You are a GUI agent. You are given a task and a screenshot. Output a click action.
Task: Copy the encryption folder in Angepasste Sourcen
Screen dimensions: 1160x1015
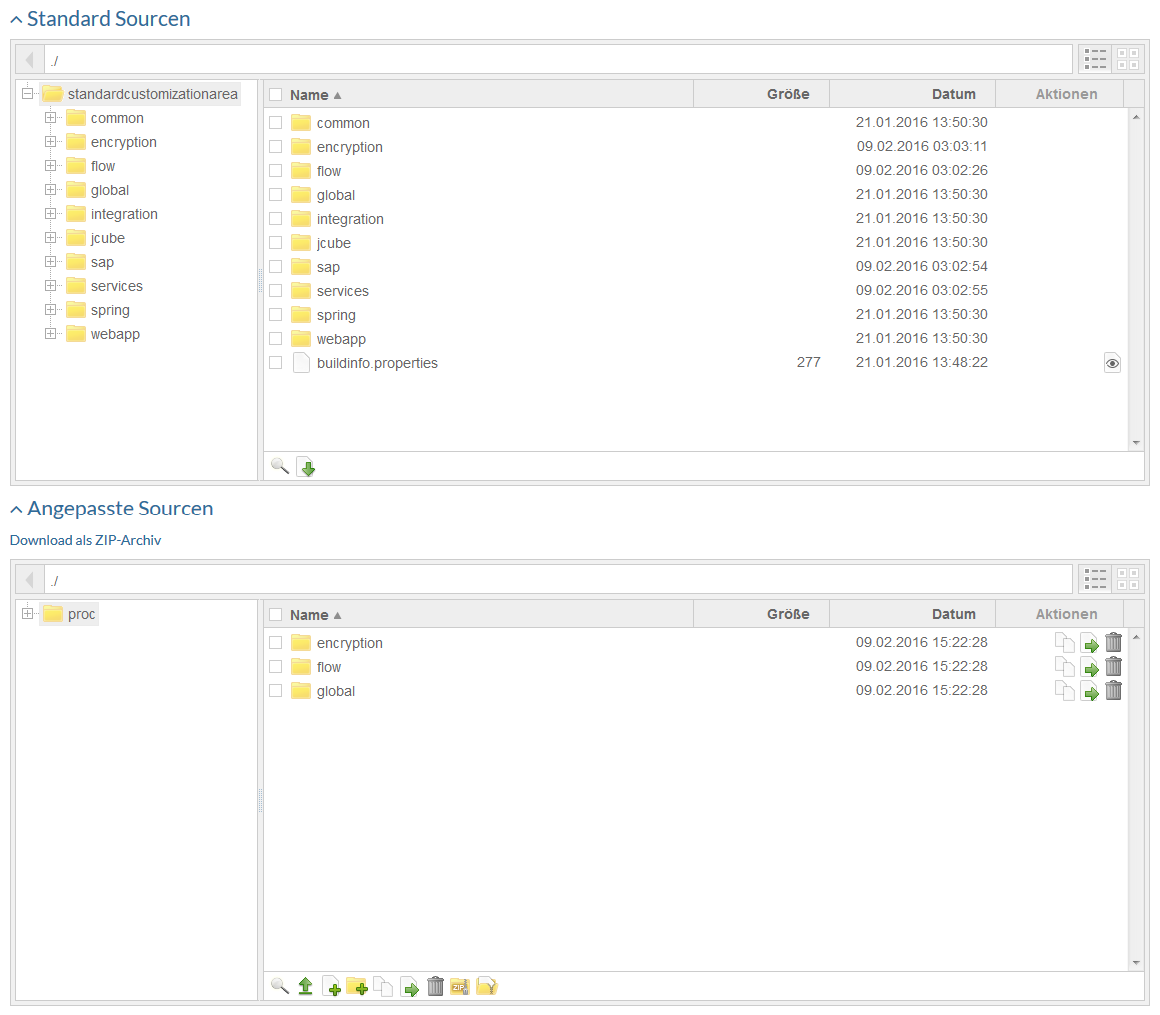1065,643
